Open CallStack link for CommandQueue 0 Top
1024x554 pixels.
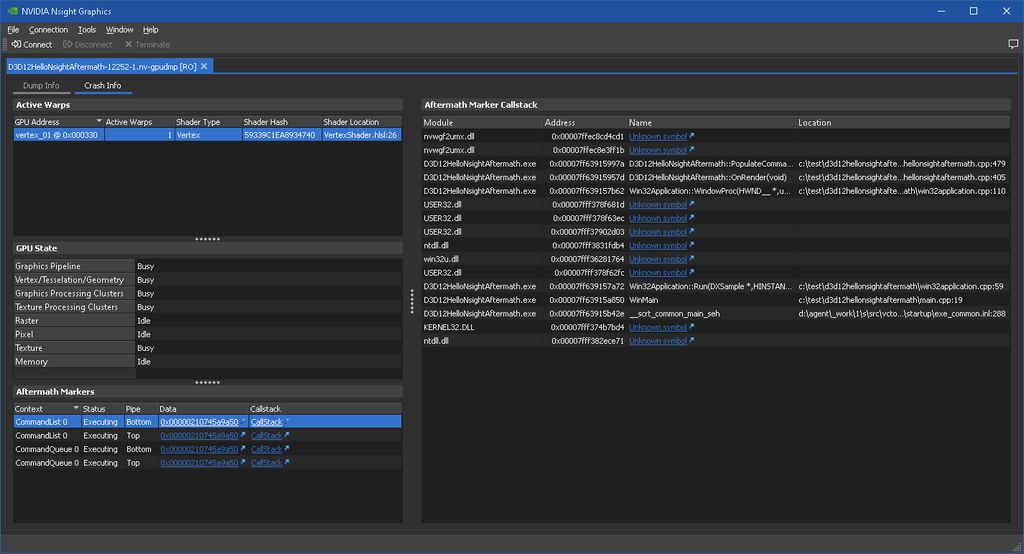pos(266,463)
